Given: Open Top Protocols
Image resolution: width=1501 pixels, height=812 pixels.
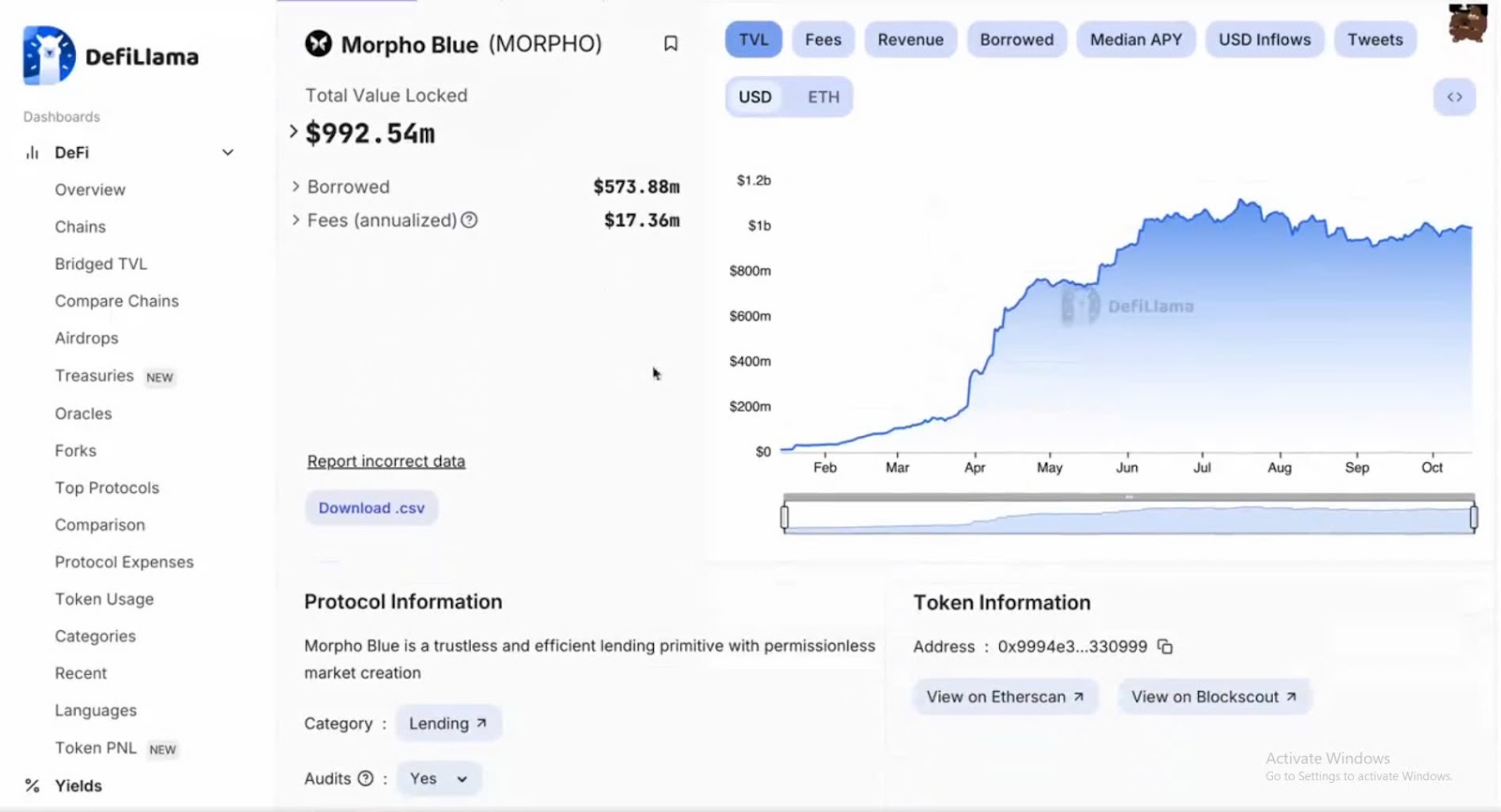Looking at the screenshot, I should (x=107, y=488).
